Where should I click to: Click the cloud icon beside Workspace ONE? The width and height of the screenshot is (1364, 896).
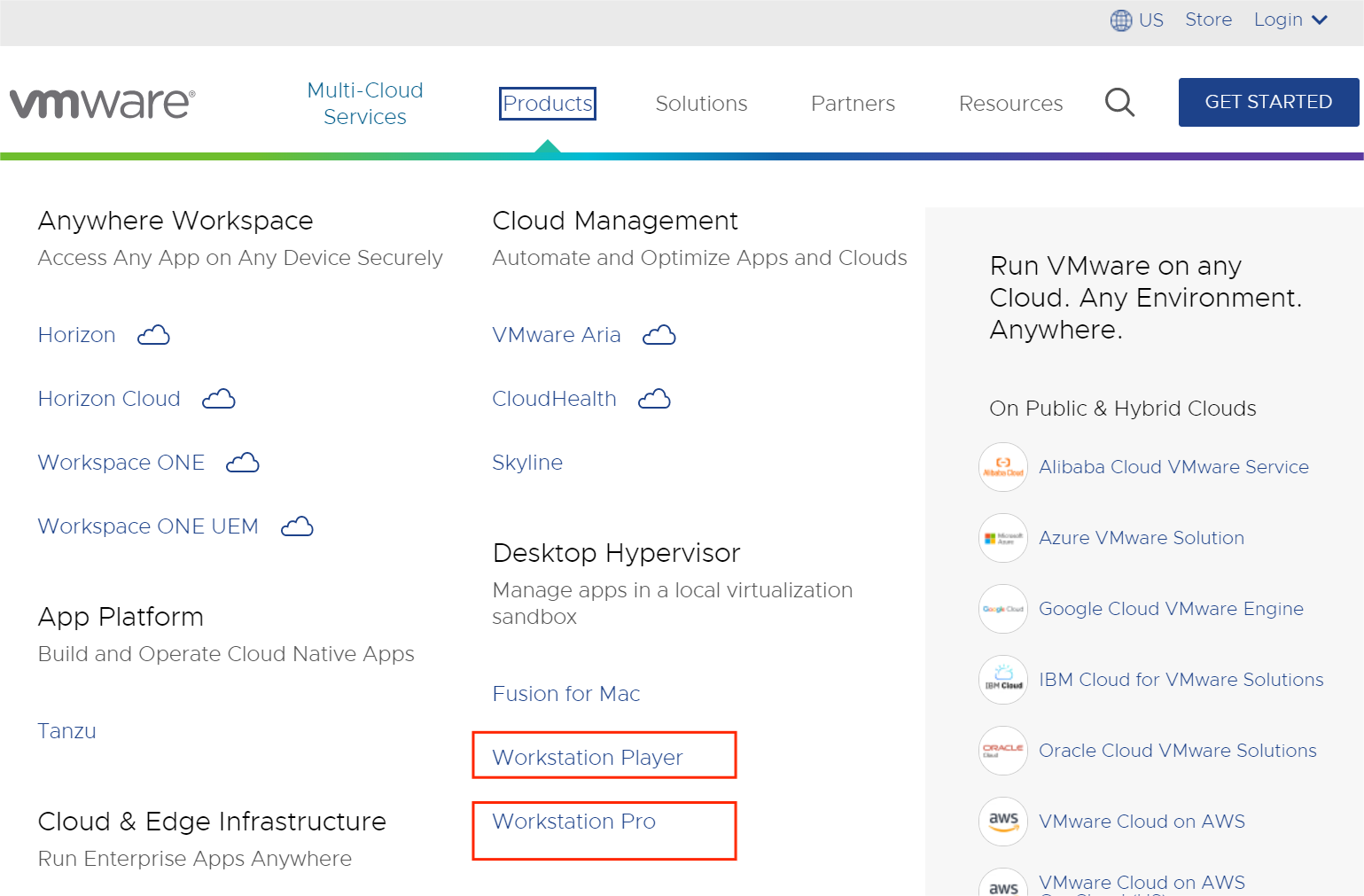(x=243, y=463)
